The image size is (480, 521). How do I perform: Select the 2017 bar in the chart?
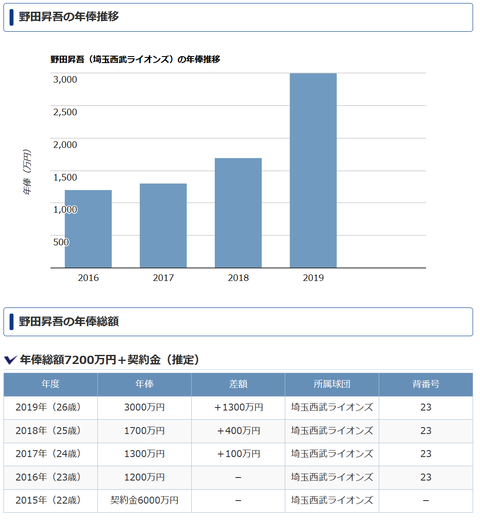[163, 226]
